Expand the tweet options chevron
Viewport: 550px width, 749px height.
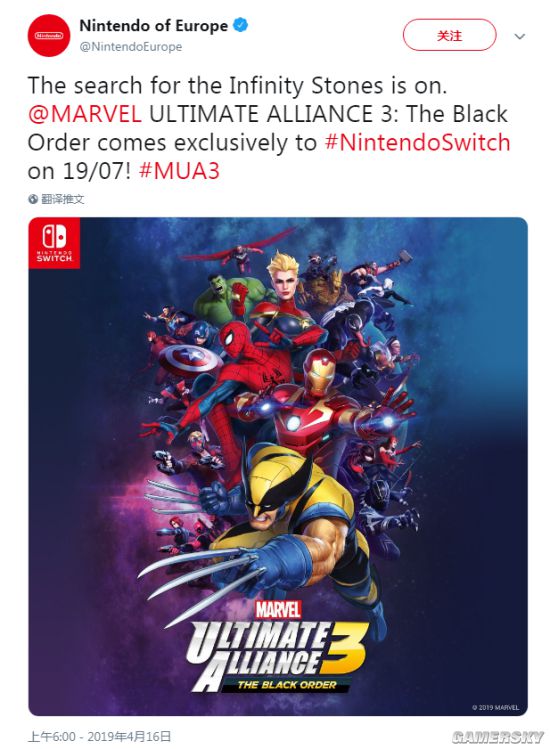(519, 36)
